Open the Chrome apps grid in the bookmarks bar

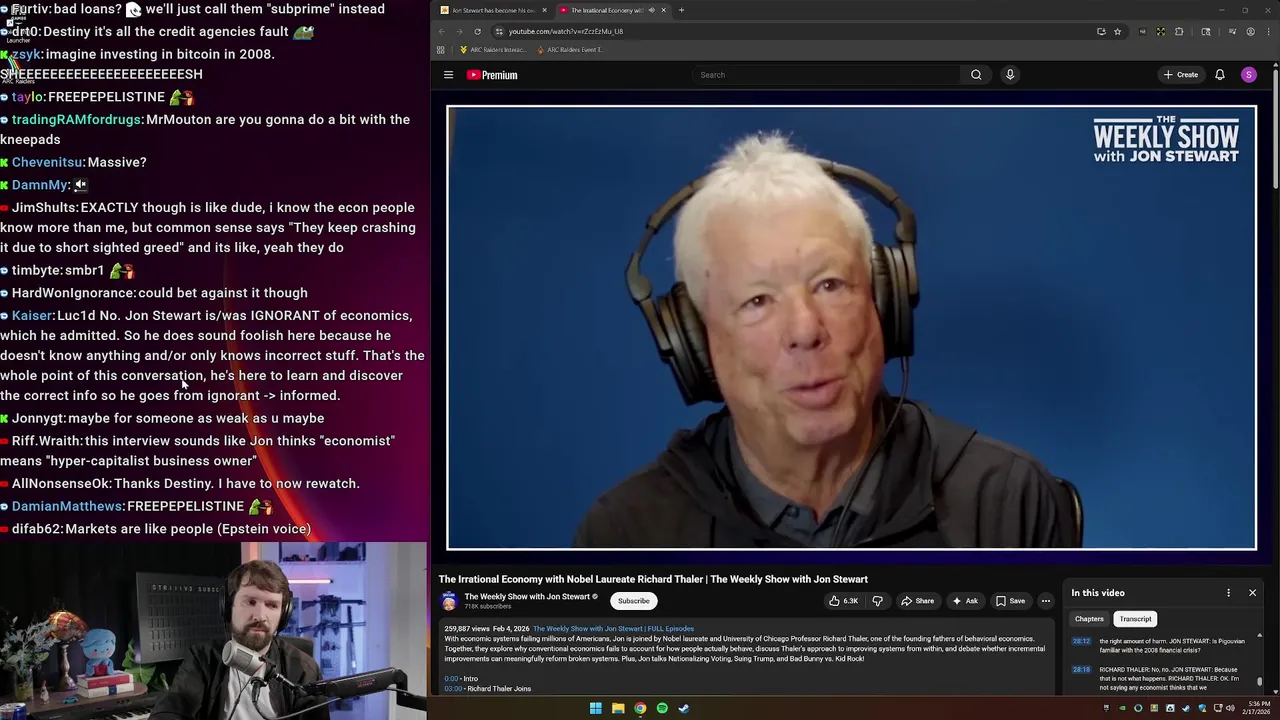click(x=441, y=49)
